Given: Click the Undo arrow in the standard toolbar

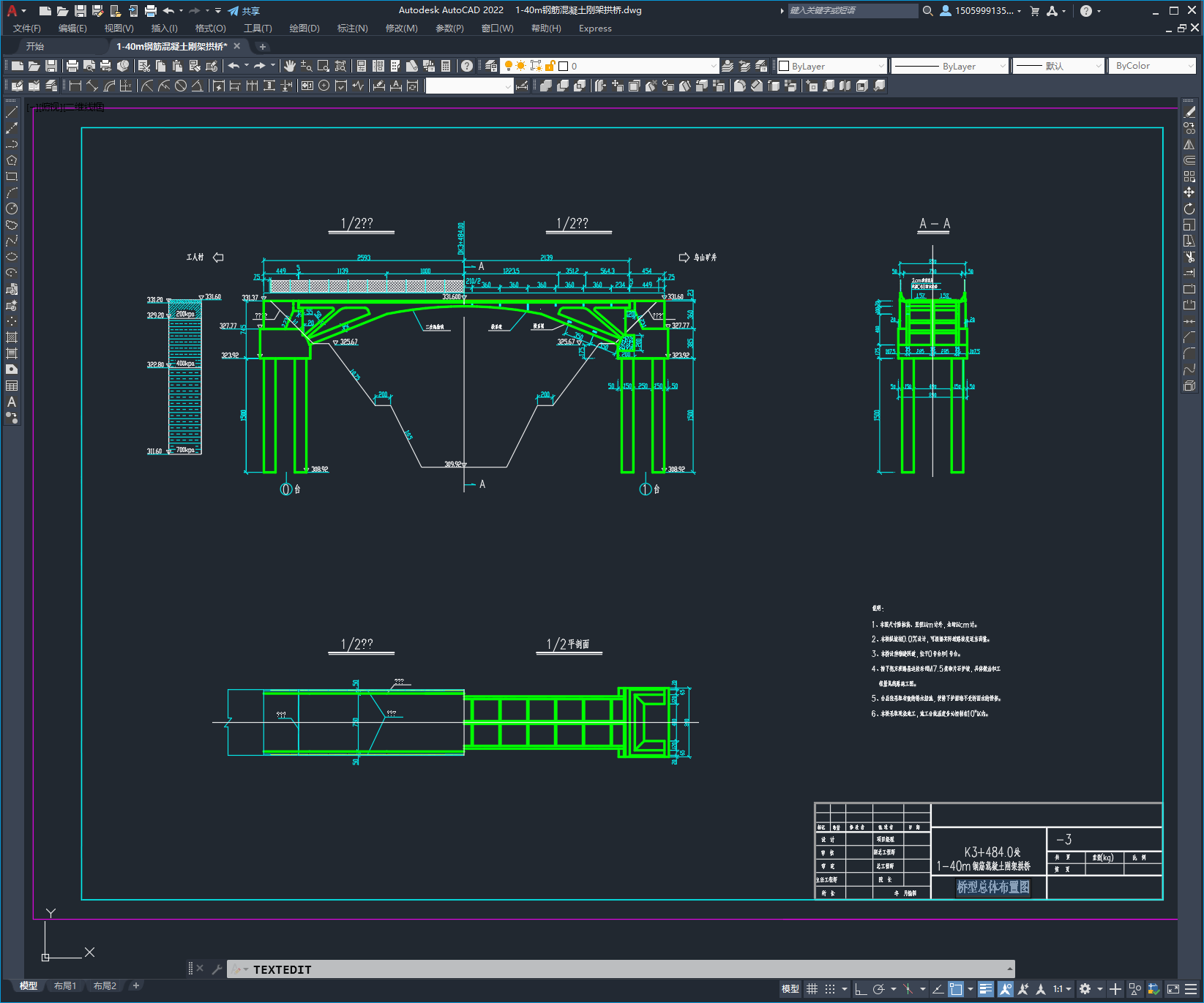Looking at the screenshot, I should pyautogui.click(x=233, y=66).
